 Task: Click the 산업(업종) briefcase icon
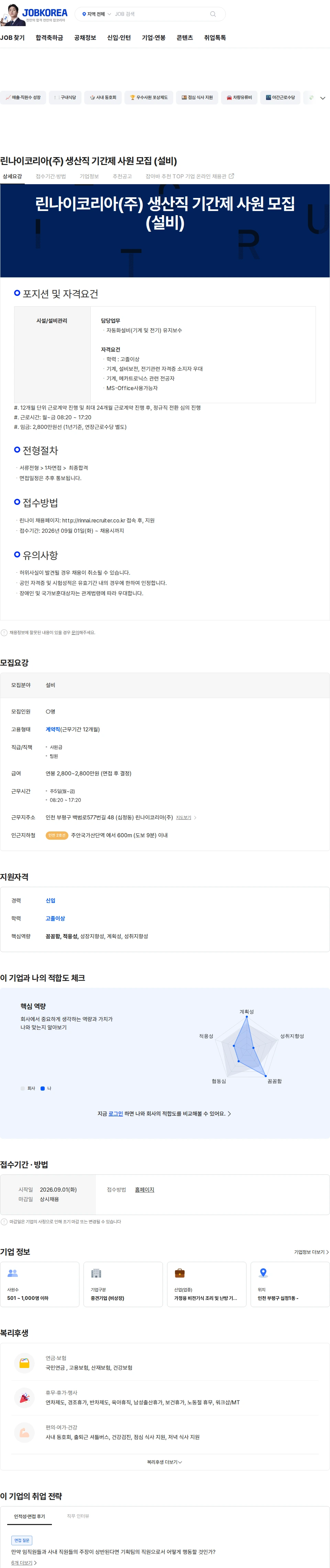(180, 1272)
